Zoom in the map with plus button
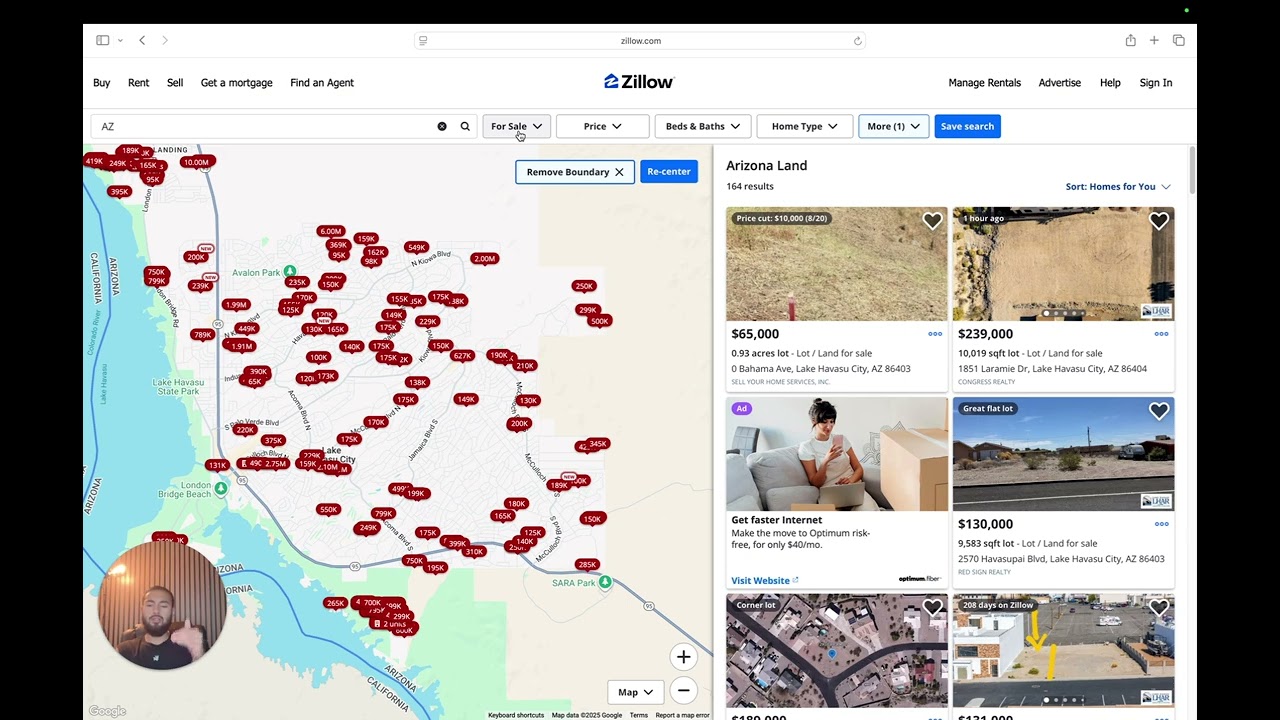The image size is (1280, 720). click(x=683, y=657)
